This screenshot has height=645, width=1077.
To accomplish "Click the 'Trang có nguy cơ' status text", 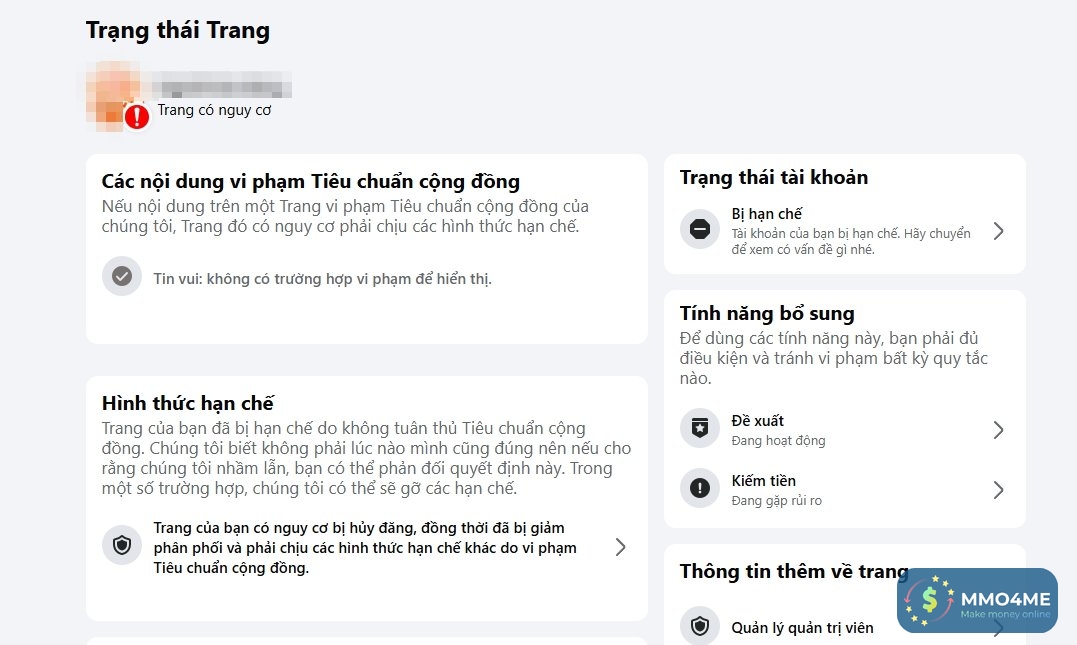I will coord(214,110).
